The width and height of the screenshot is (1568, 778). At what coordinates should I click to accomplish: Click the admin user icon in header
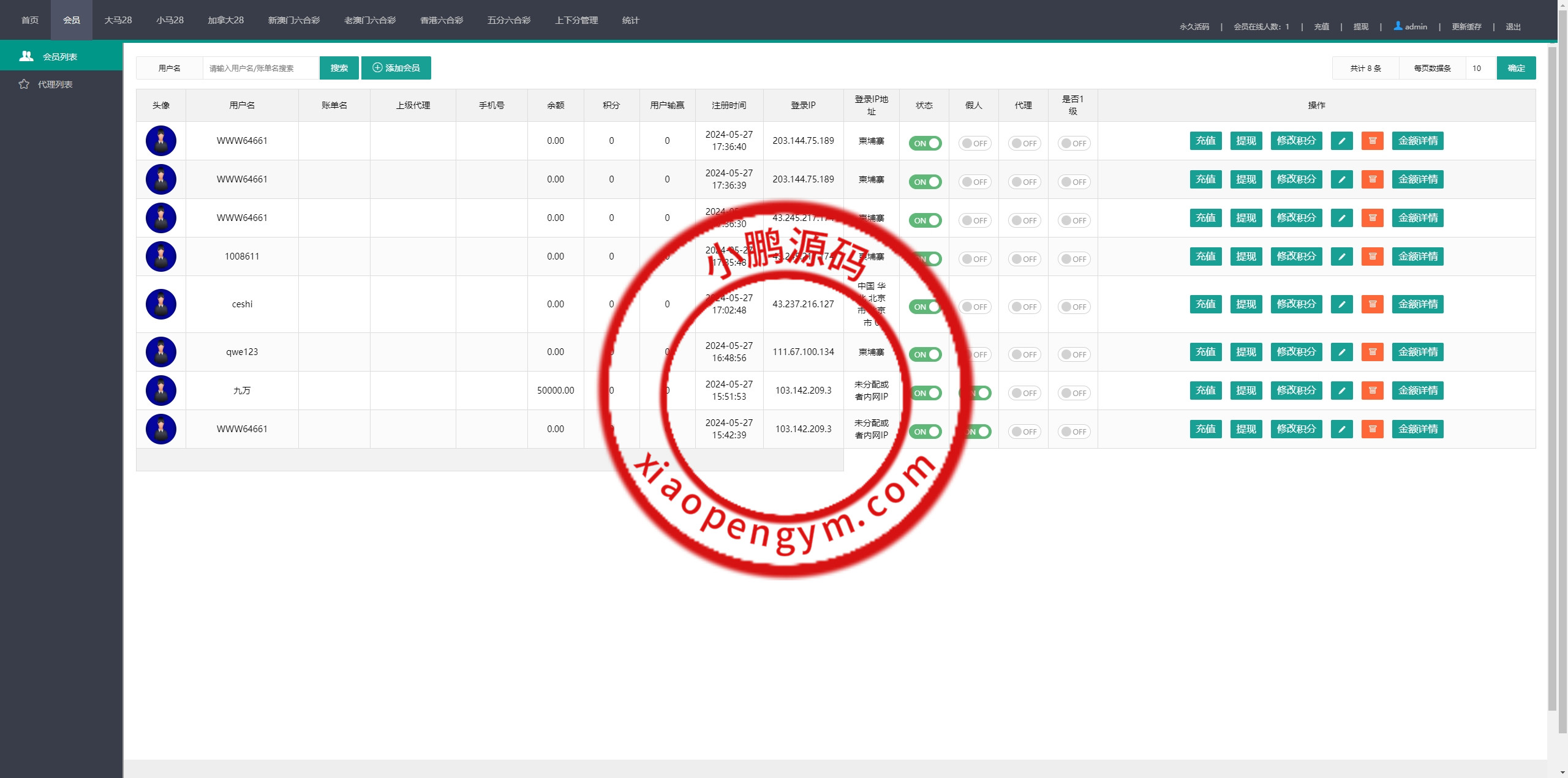[x=1398, y=26]
